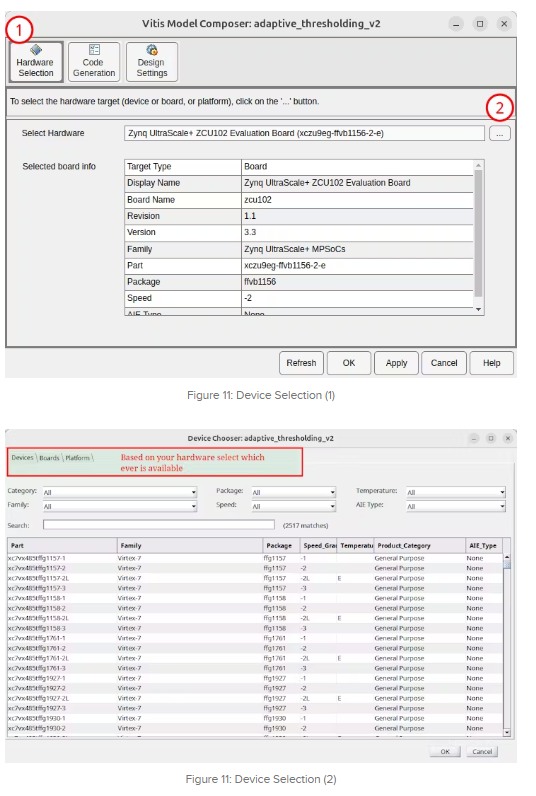Click Cancel in the Vitis Model Composer window
Screen dimensions: 536x796
pos(444,363)
